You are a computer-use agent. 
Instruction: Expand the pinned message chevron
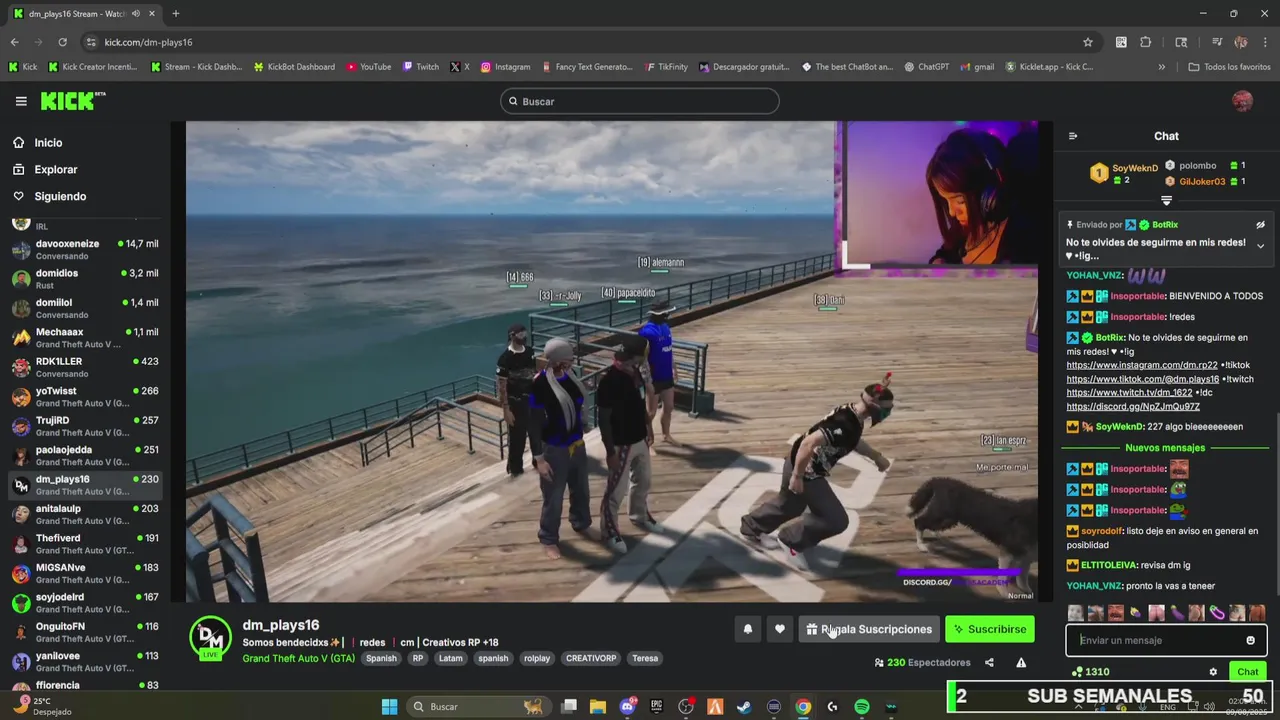point(1260,246)
